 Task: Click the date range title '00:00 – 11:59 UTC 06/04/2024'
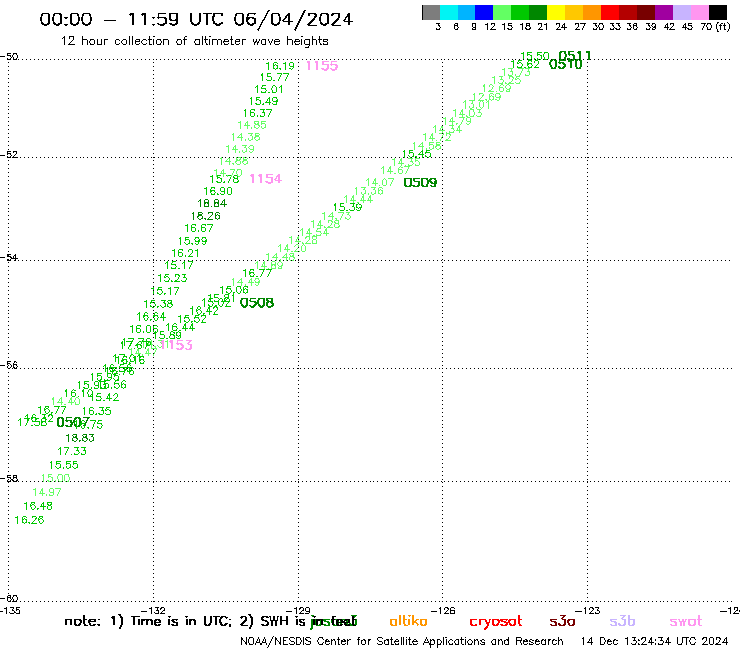pos(196,19)
